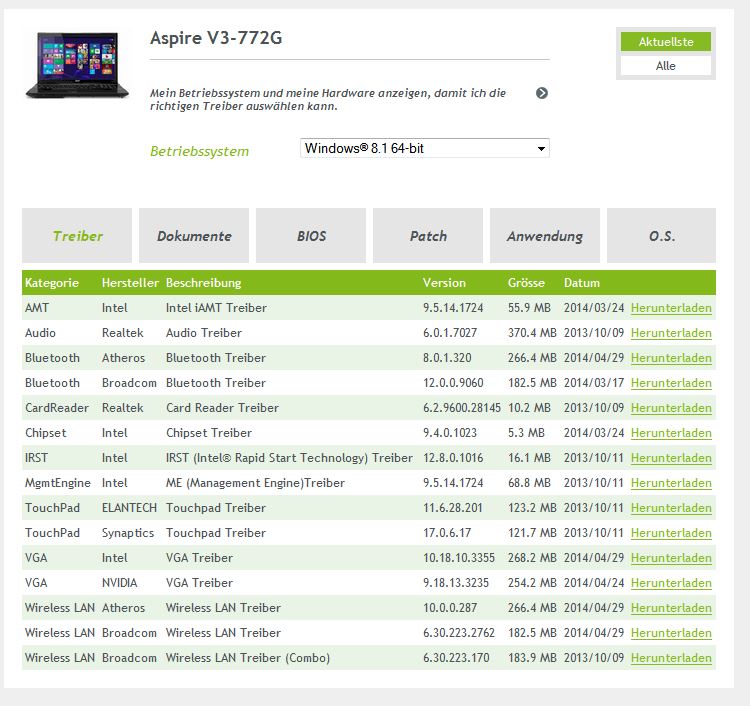The height and width of the screenshot is (706, 750).
Task: Open the BIOS tab
Action: coord(311,236)
